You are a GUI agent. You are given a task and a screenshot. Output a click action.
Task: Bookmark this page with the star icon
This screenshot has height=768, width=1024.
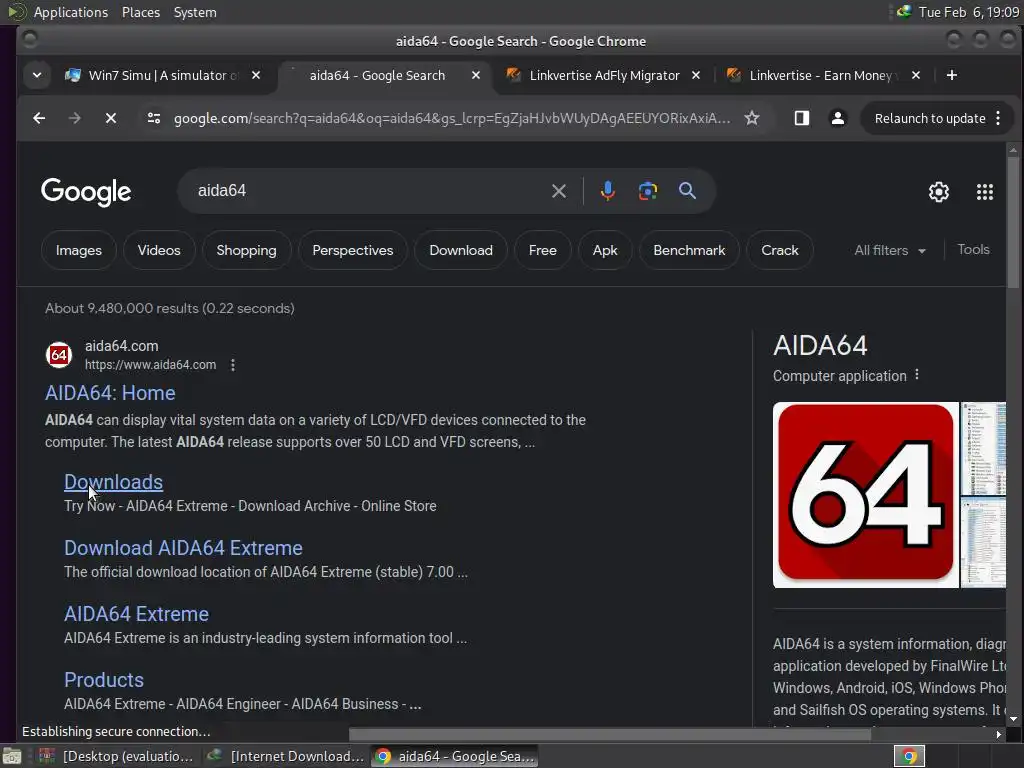tap(752, 118)
